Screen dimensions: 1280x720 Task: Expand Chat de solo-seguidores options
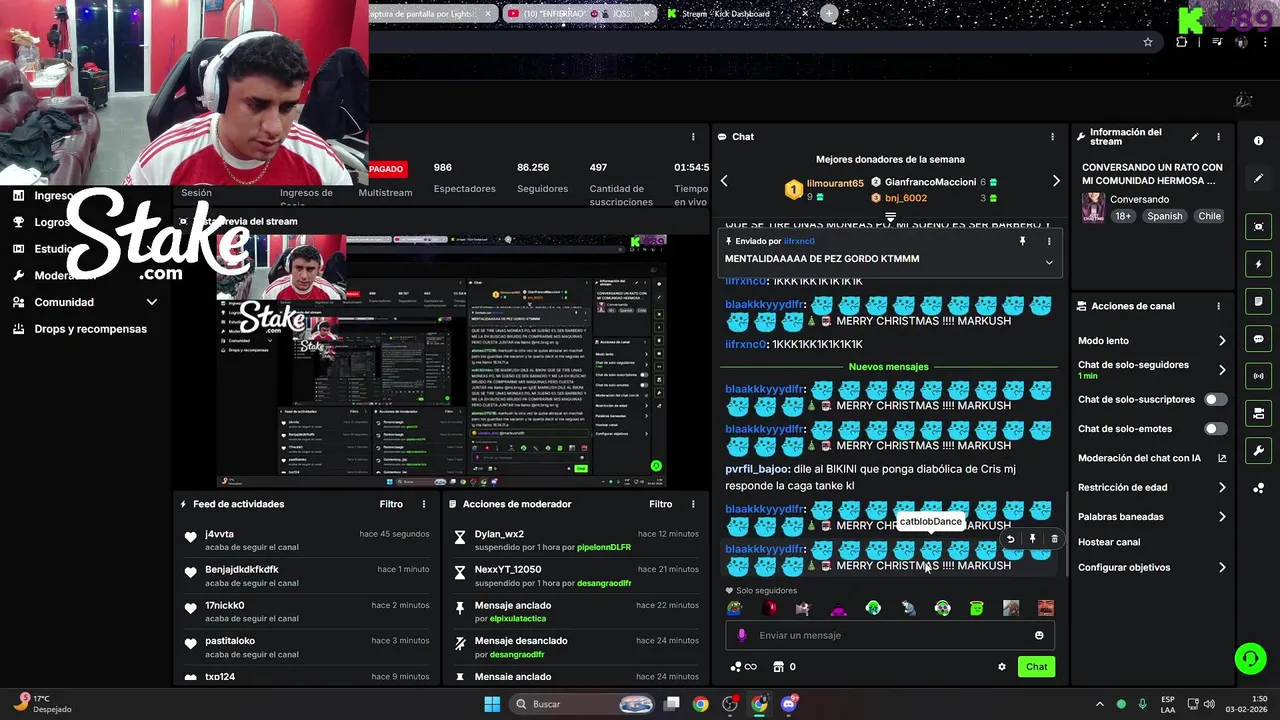[x=1222, y=370]
